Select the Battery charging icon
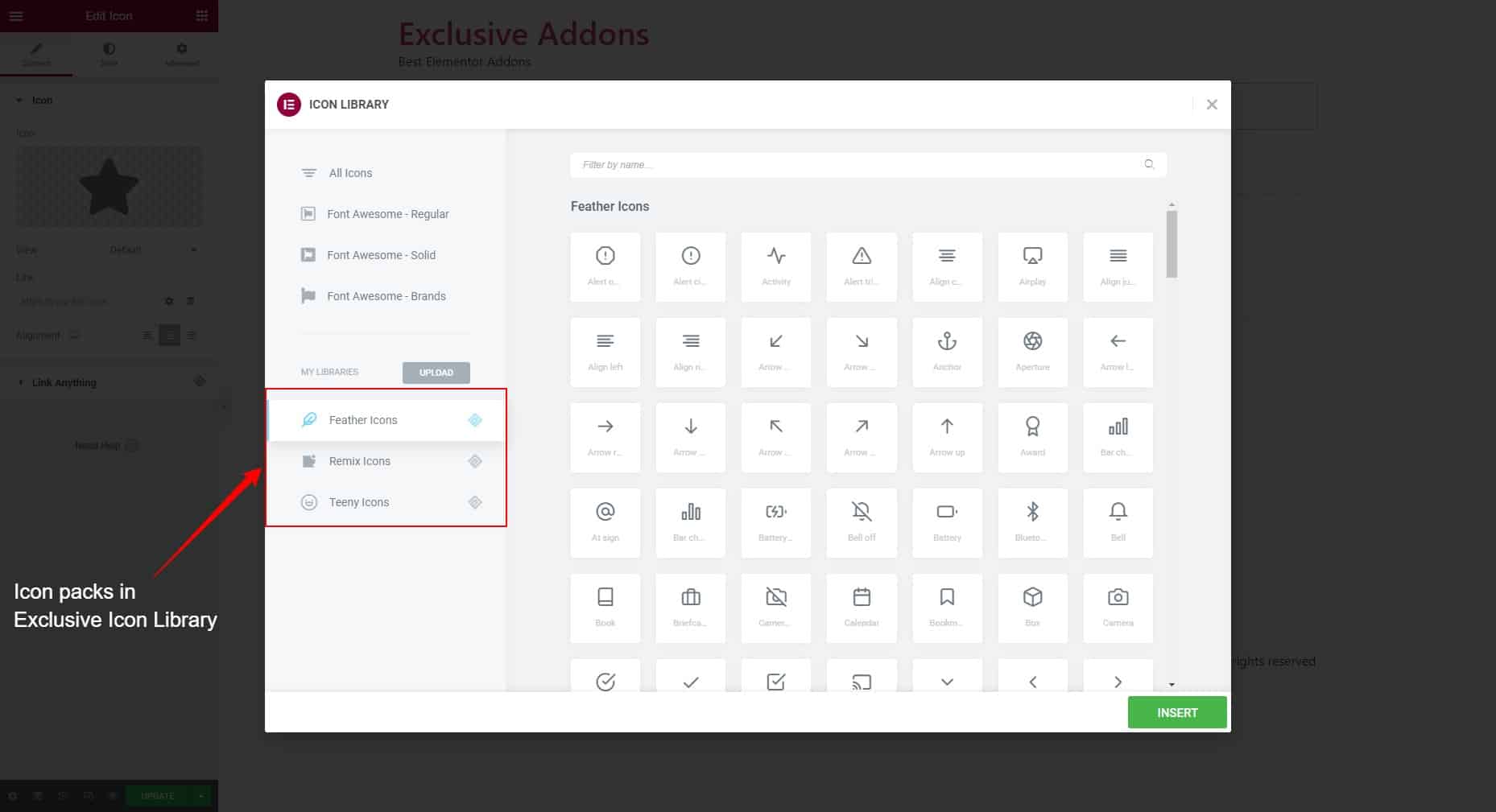The width and height of the screenshot is (1496, 812). point(776,523)
